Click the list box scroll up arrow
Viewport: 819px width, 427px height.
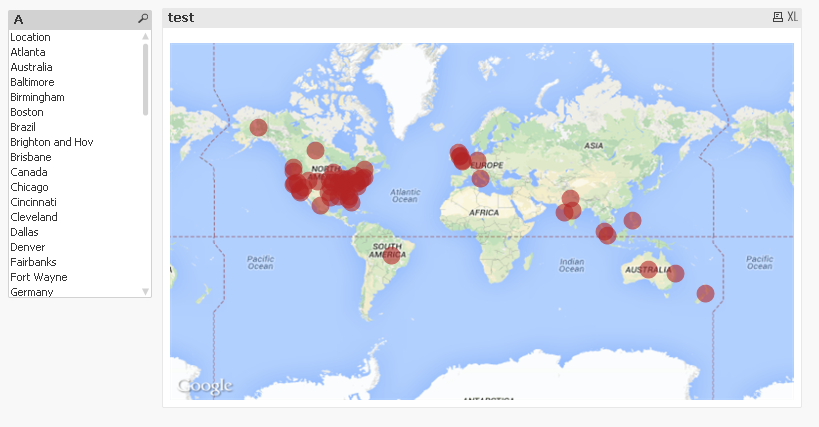pyautogui.click(x=145, y=37)
